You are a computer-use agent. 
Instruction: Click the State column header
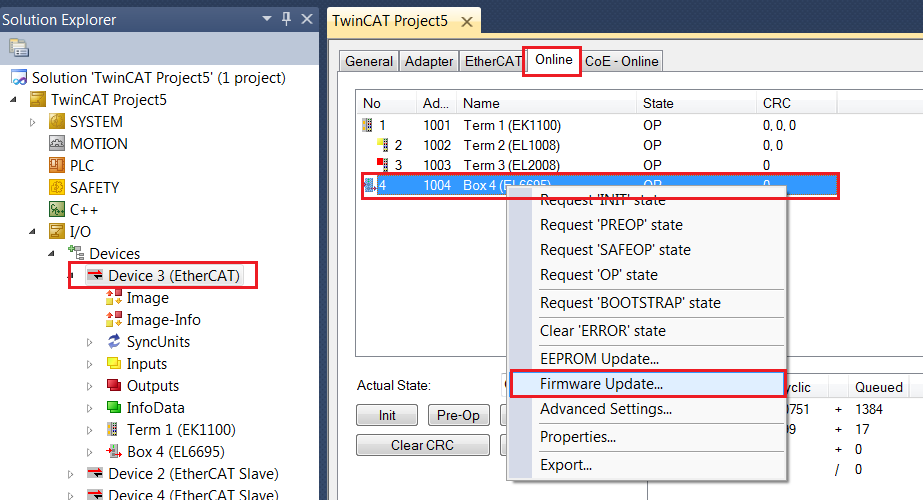coord(696,103)
